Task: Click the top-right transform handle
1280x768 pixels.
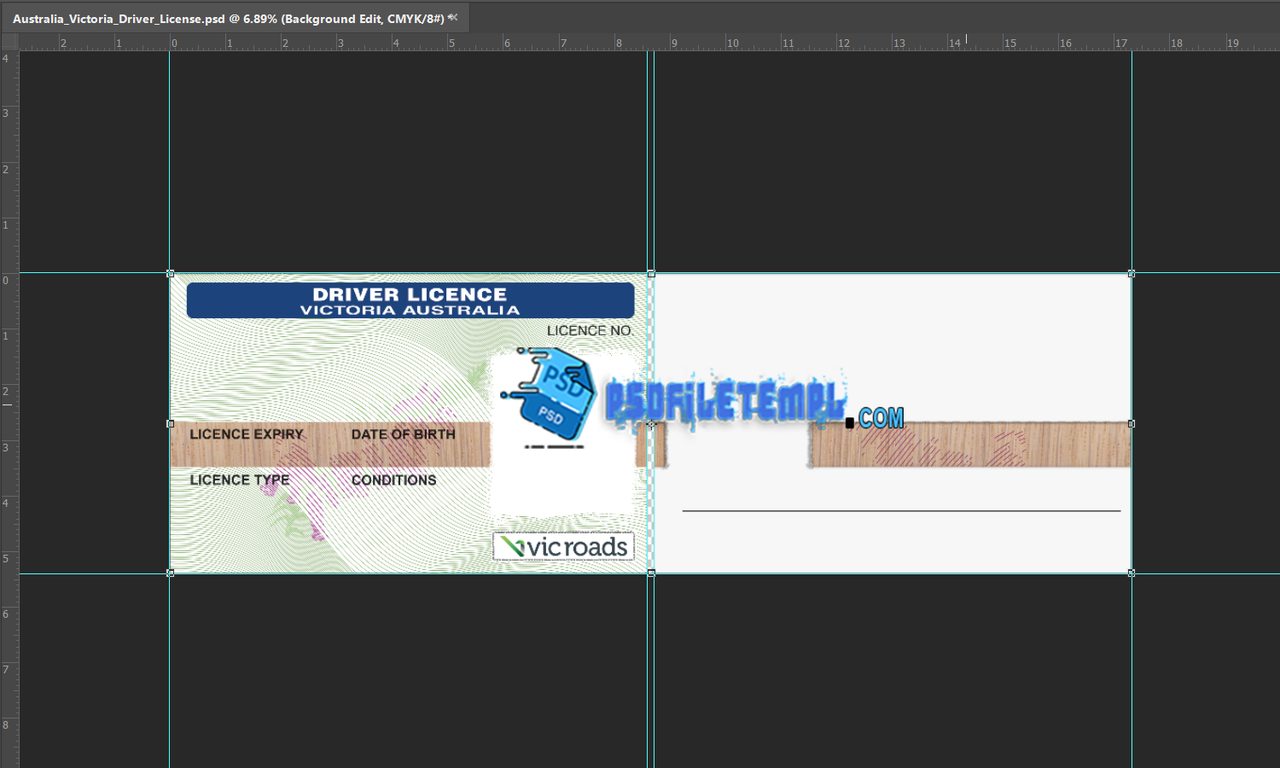Action: coord(1131,273)
